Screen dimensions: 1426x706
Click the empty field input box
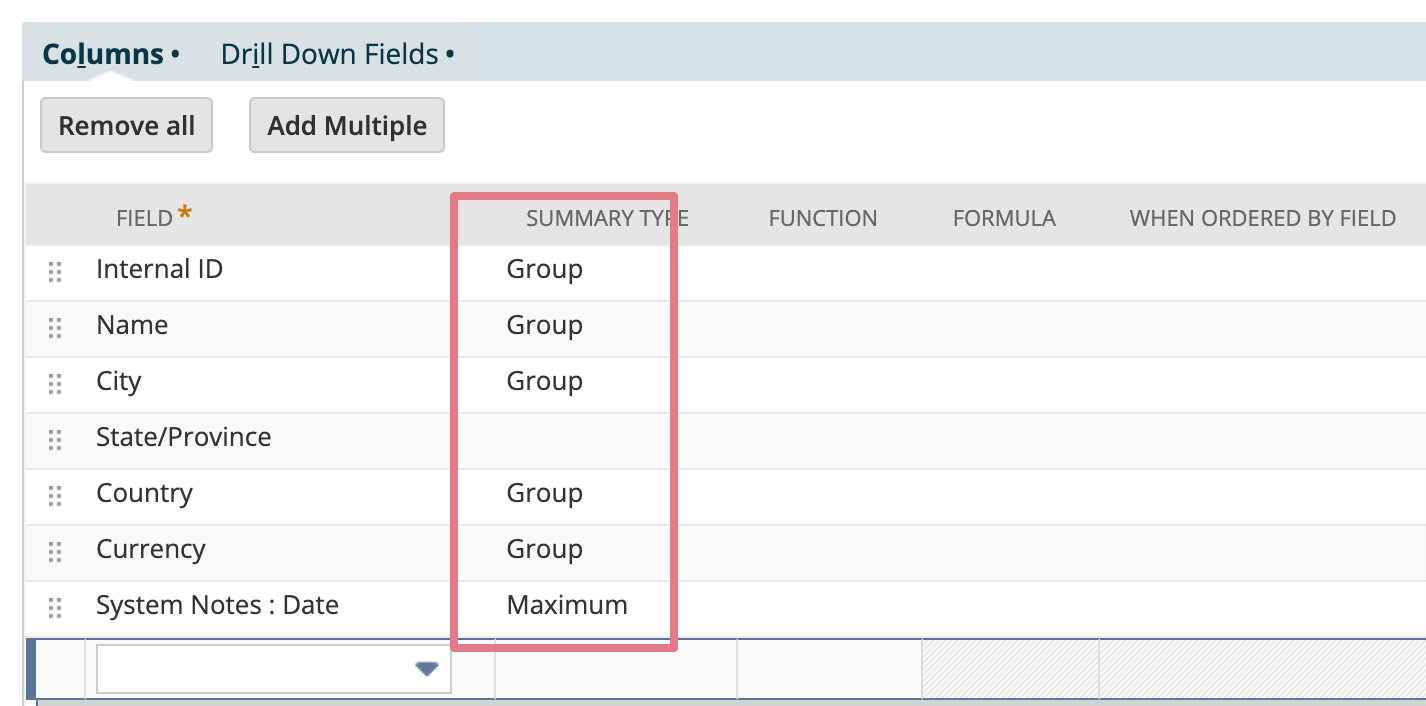(x=255, y=669)
